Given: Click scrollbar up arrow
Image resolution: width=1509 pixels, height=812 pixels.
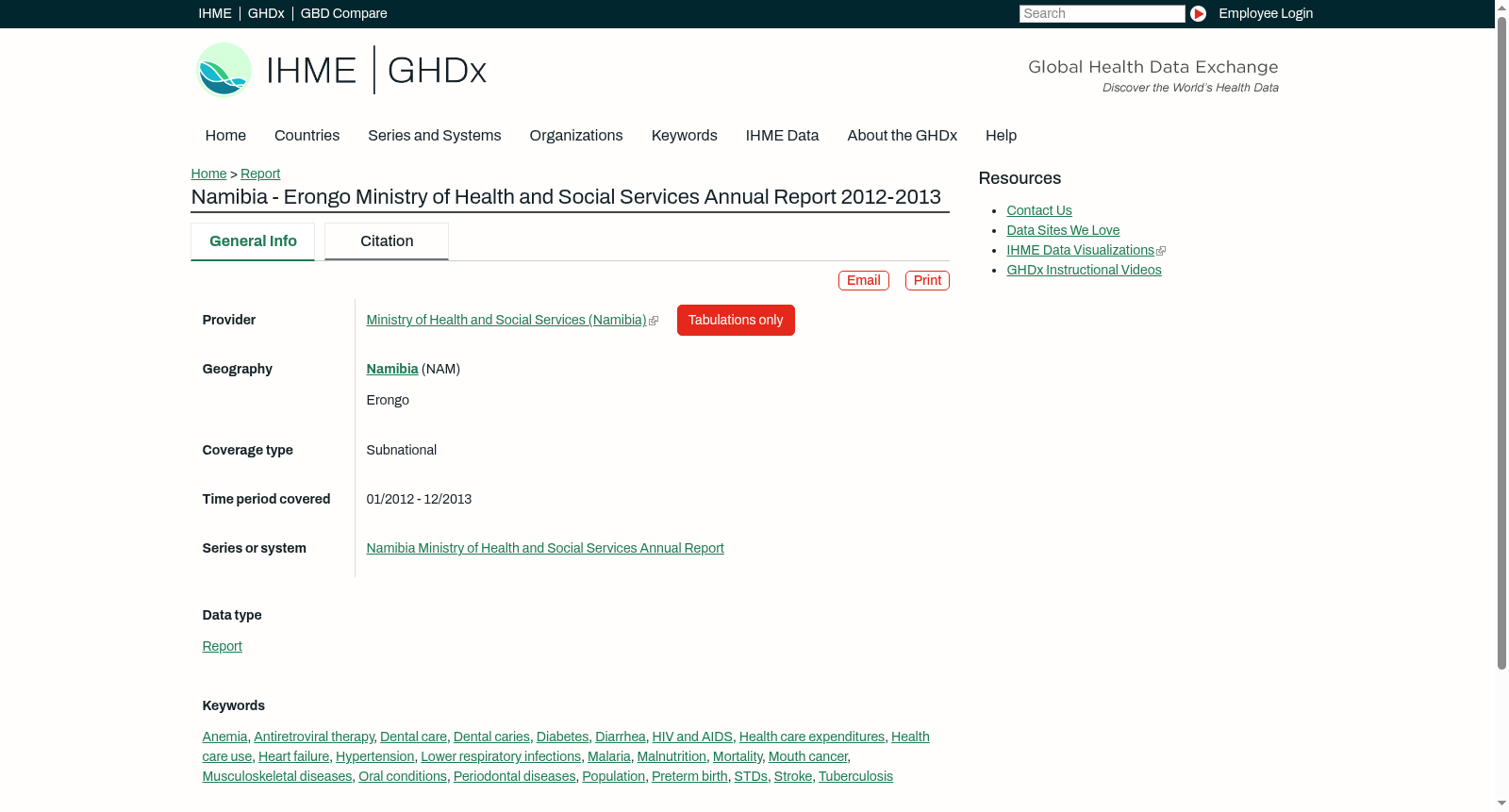Looking at the screenshot, I should coord(1501,7).
